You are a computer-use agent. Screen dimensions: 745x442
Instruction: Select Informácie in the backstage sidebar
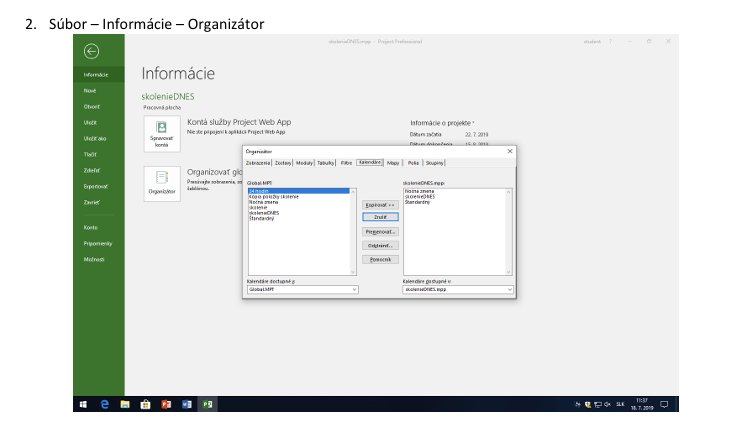[99, 75]
